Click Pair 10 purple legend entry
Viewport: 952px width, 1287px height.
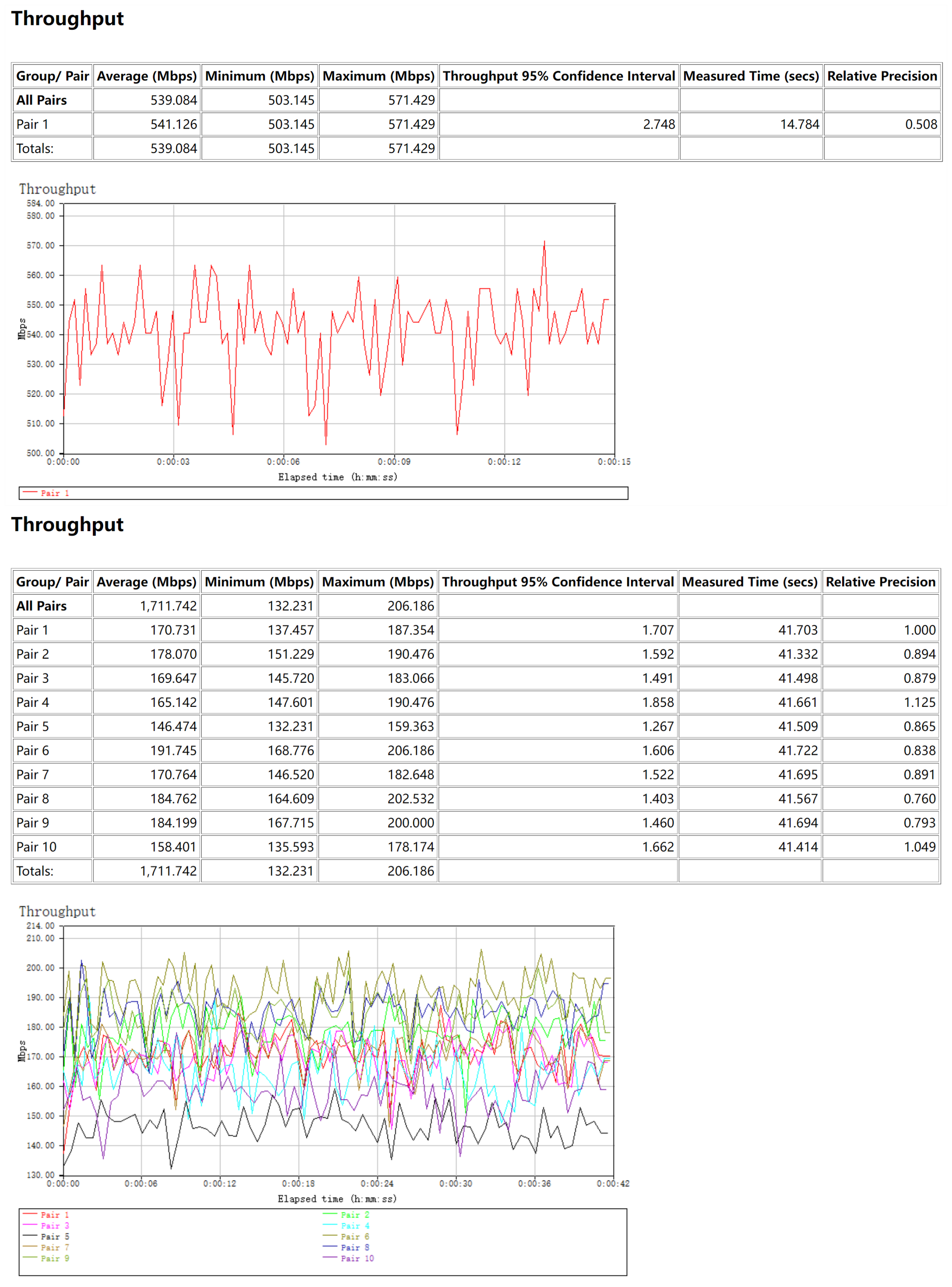(x=357, y=1259)
